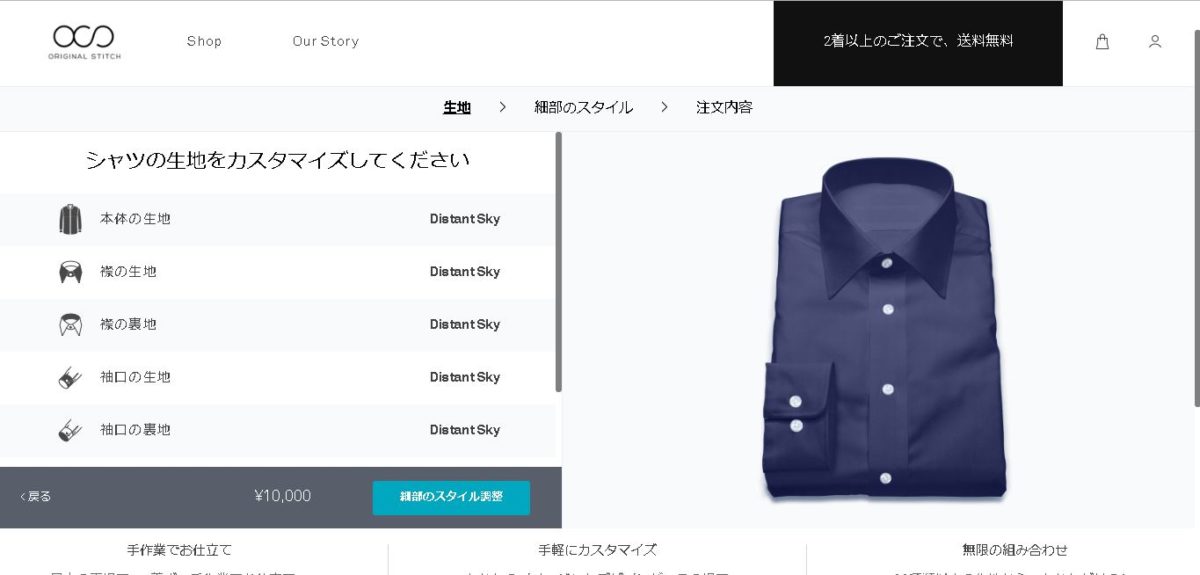Click the cuff lining icon for 袖口の裏地
The height and width of the screenshot is (575, 1200).
click(x=70, y=431)
